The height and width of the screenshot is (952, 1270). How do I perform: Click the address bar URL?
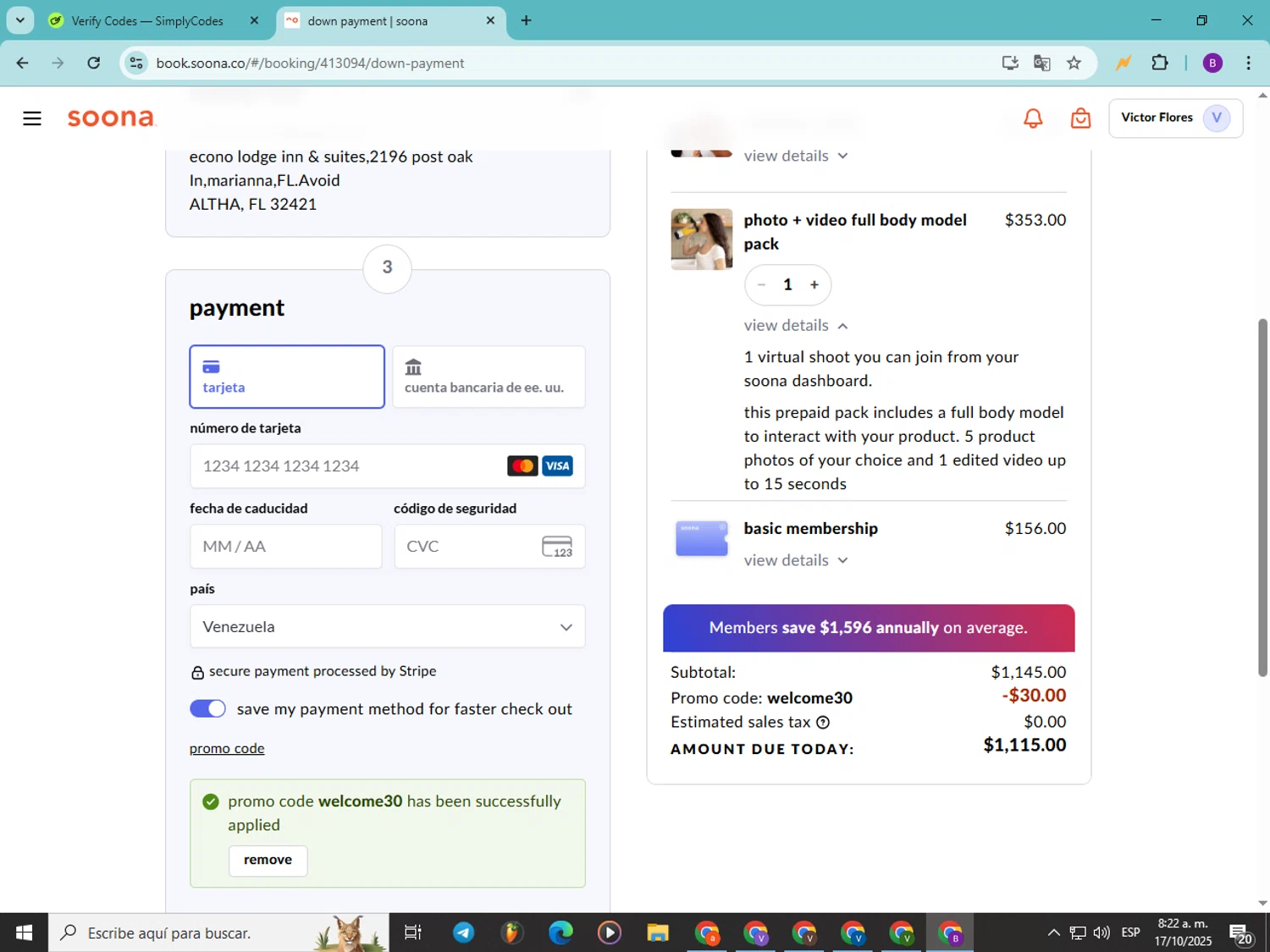(x=310, y=63)
